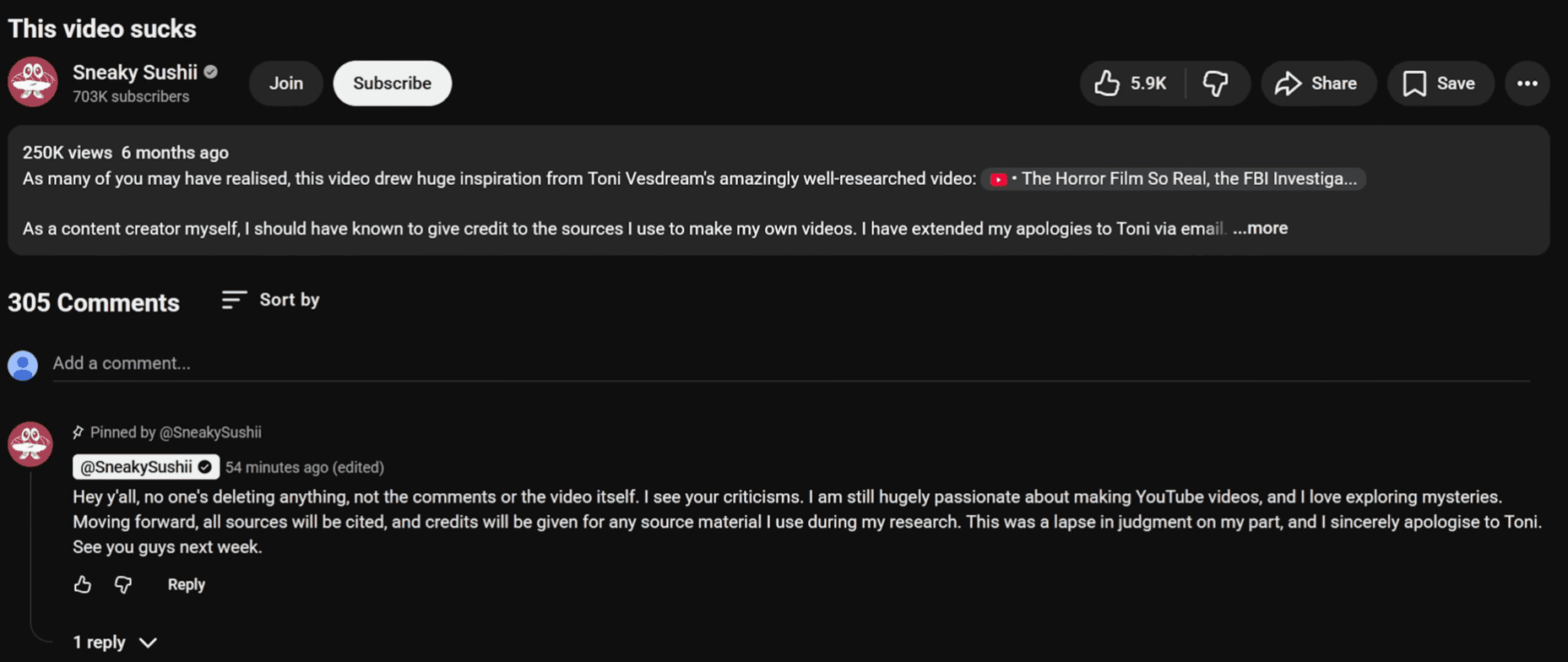Image resolution: width=1568 pixels, height=662 pixels.
Task: Open the Sort by comments menu
Action: [x=271, y=300]
